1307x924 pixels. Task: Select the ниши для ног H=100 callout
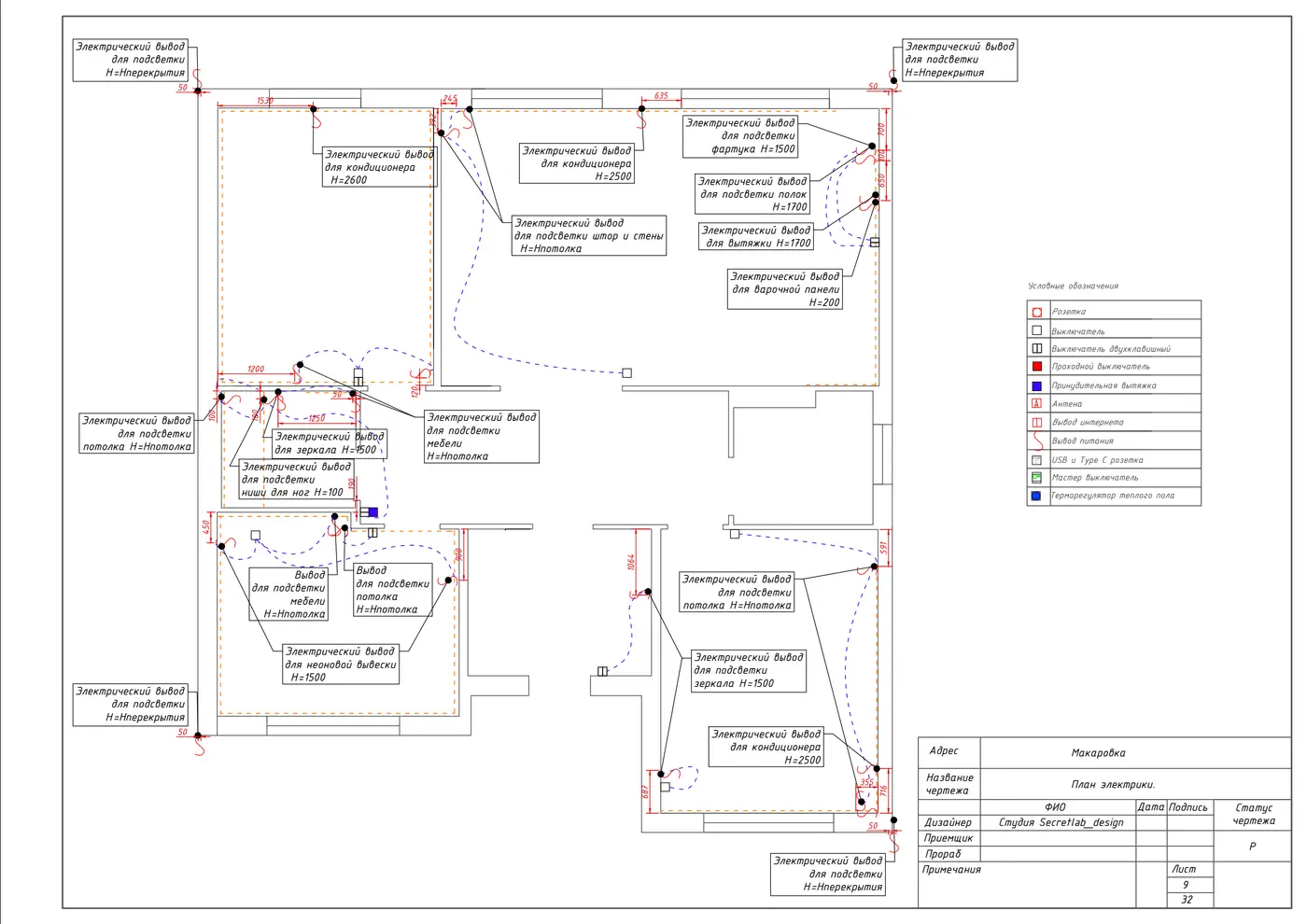(x=297, y=480)
